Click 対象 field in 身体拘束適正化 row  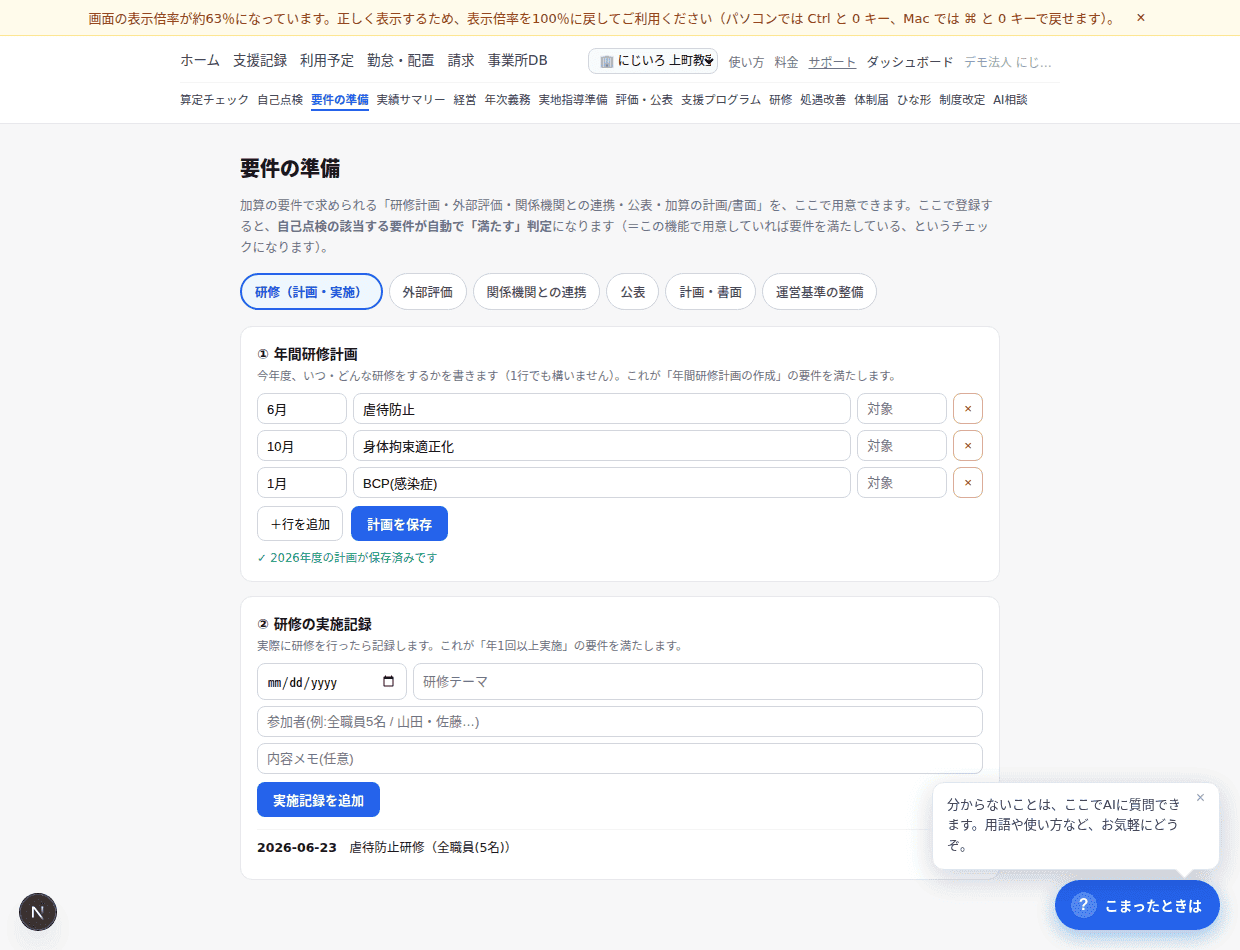902,446
